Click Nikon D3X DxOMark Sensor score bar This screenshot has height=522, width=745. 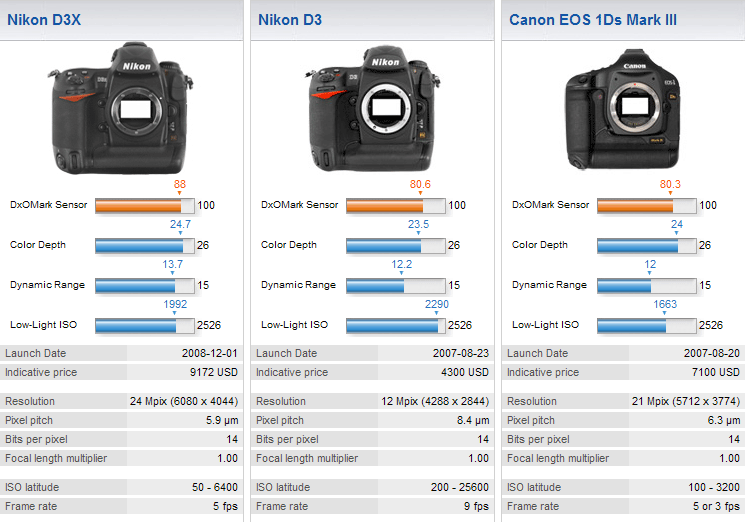pyautogui.click(x=145, y=206)
